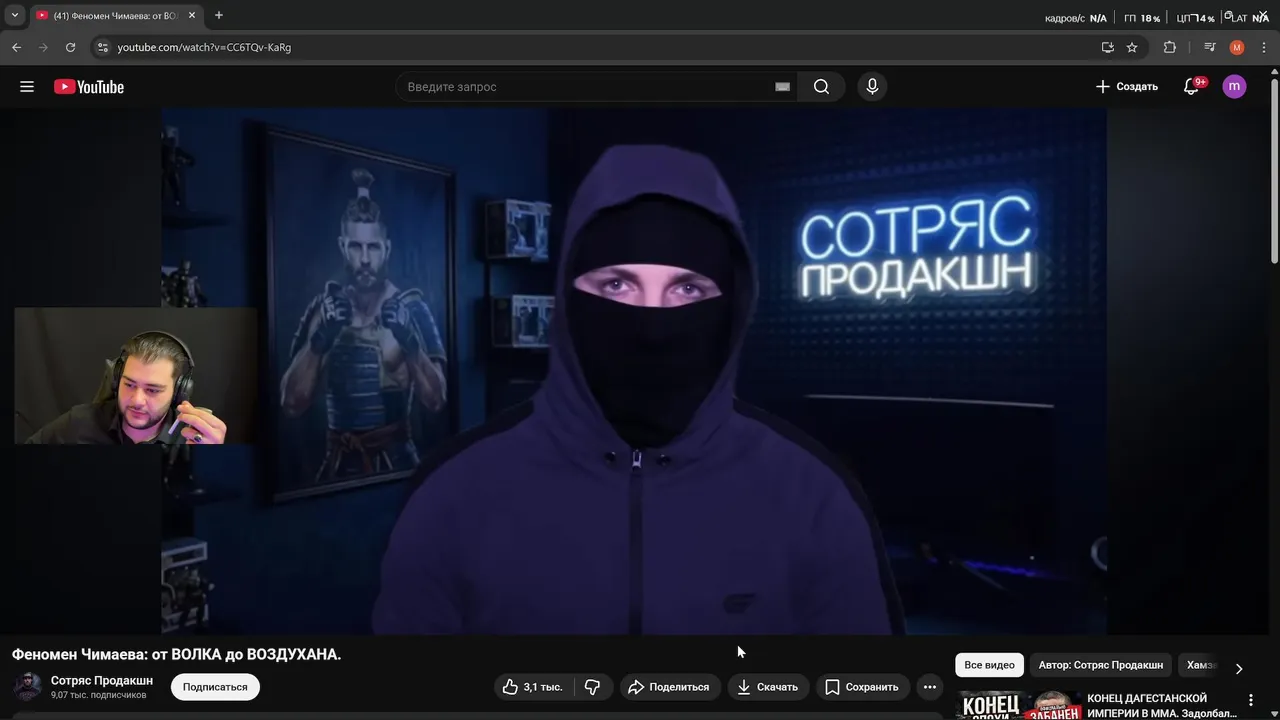Select the Все видео filter chip

point(989,665)
